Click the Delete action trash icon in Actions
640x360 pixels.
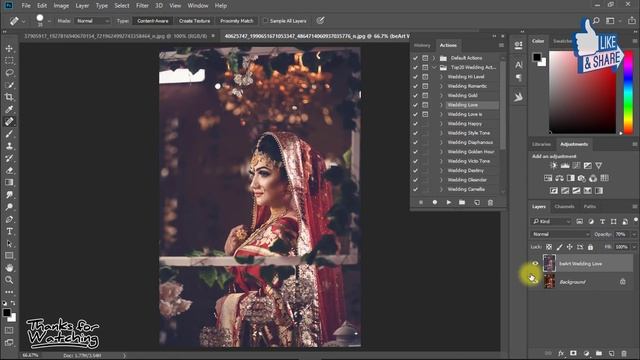click(x=490, y=202)
